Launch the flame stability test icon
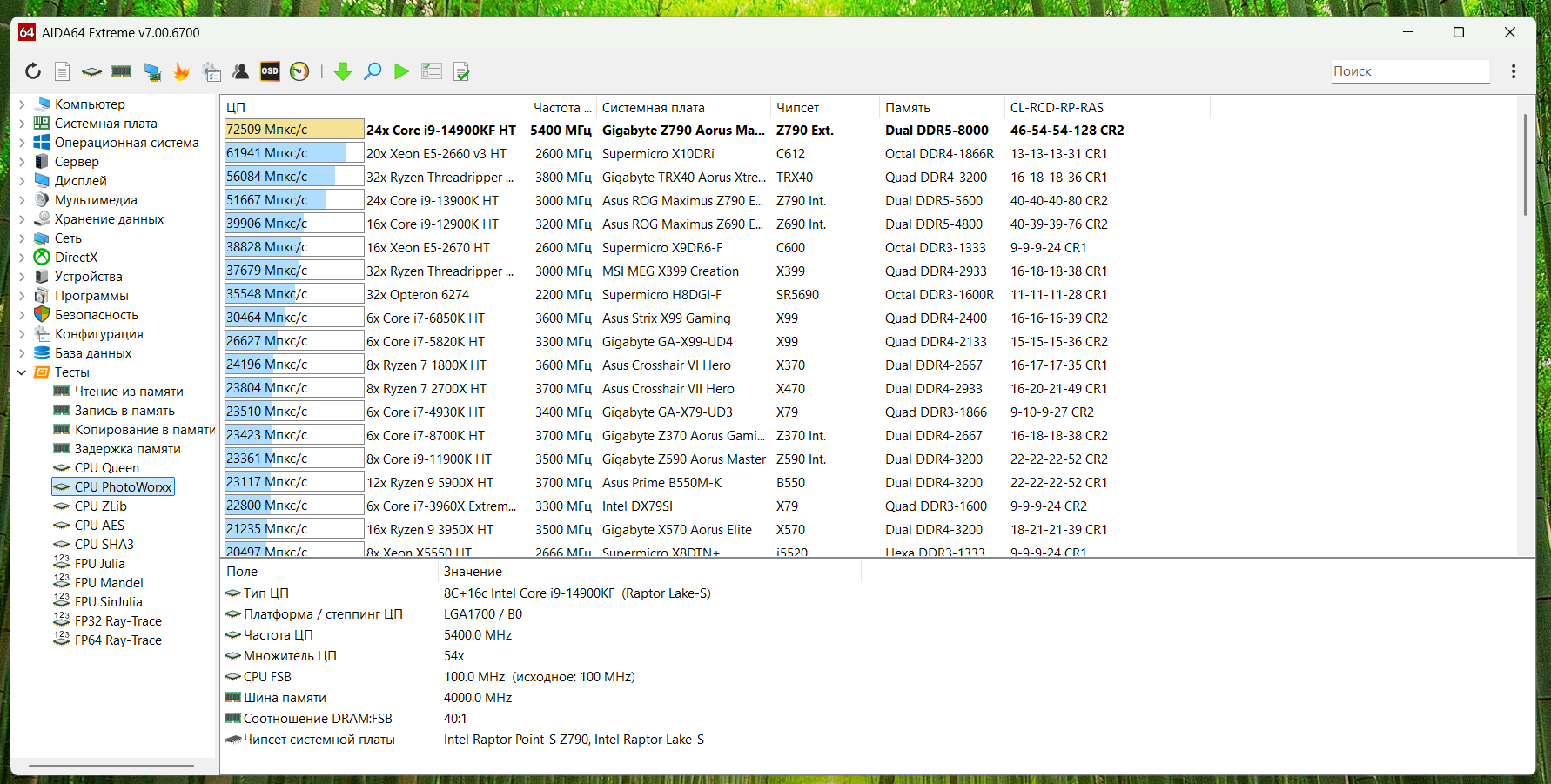The height and width of the screenshot is (784, 1551). pyautogui.click(x=181, y=71)
